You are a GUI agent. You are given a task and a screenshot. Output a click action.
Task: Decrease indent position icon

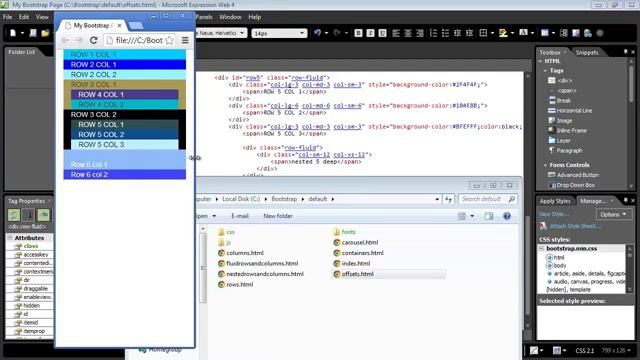tap(458, 33)
